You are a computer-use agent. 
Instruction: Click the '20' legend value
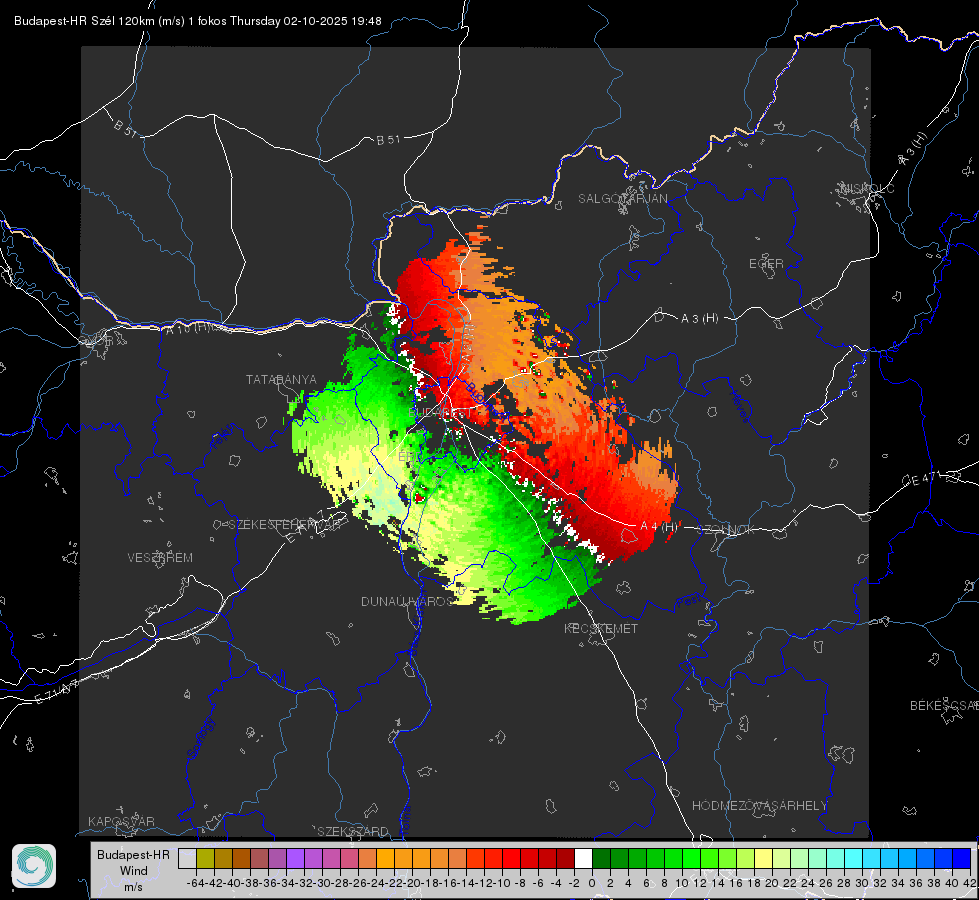tap(772, 883)
